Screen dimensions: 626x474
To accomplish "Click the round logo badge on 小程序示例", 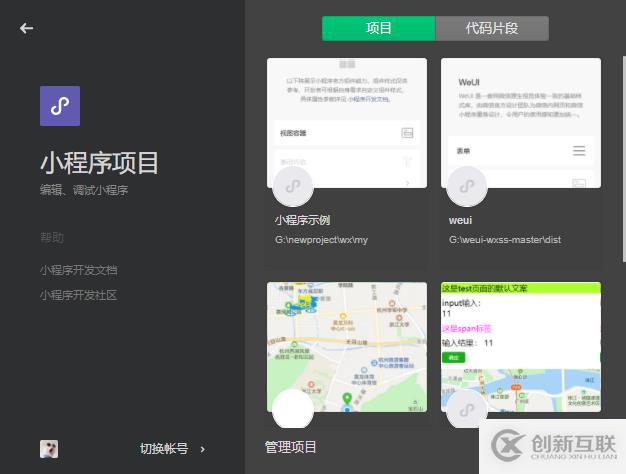I will (x=292, y=186).
